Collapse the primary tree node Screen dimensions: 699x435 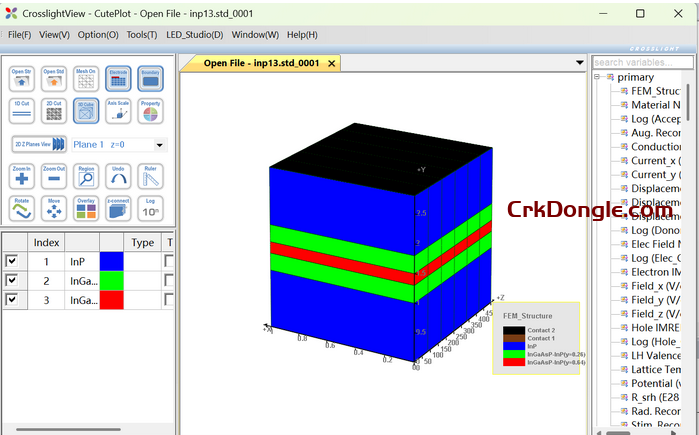tap(597, 77)
